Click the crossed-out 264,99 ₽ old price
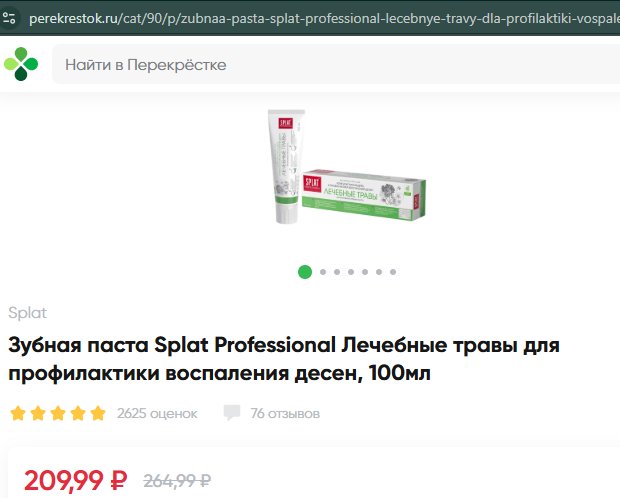 tap(177, 481)
